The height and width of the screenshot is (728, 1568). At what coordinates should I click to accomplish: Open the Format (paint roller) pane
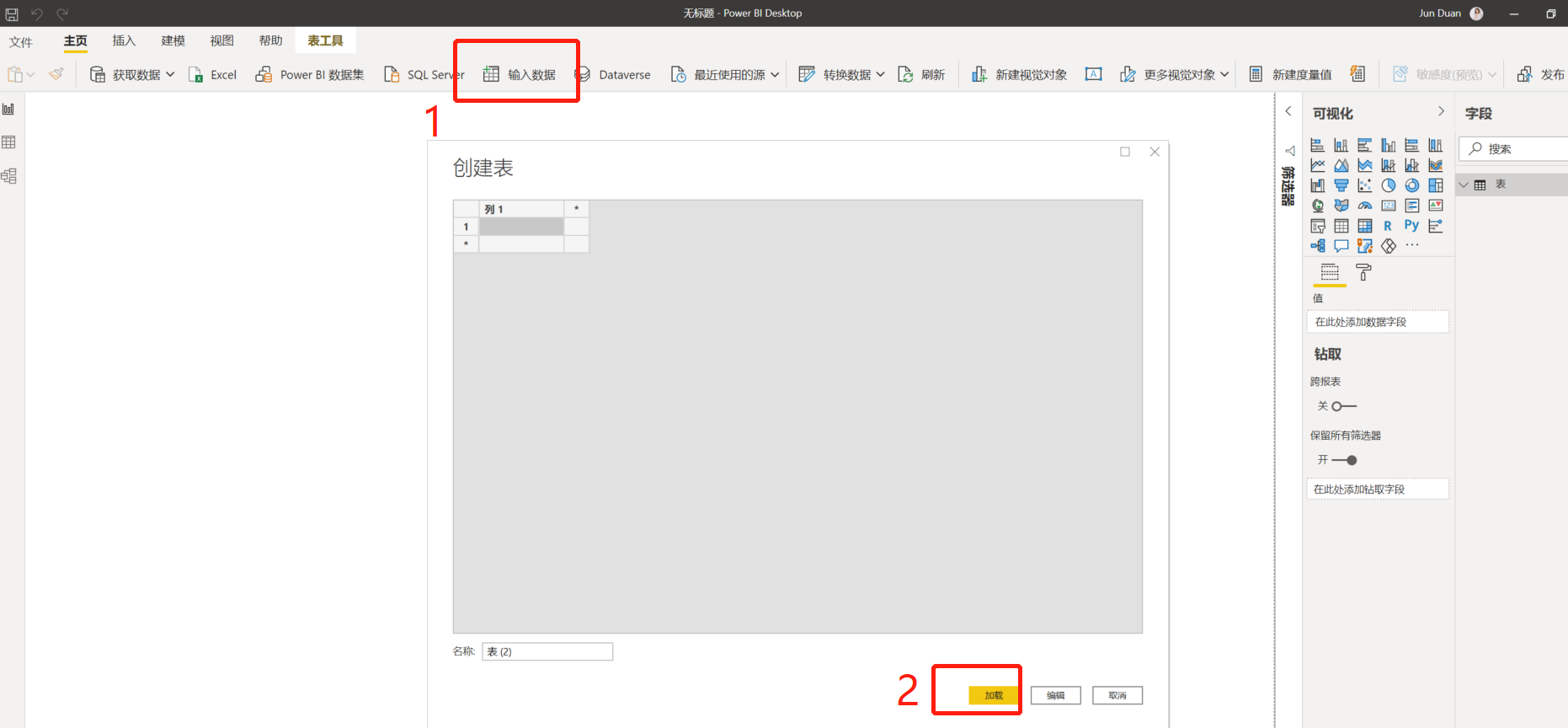tap(1363, 272)
